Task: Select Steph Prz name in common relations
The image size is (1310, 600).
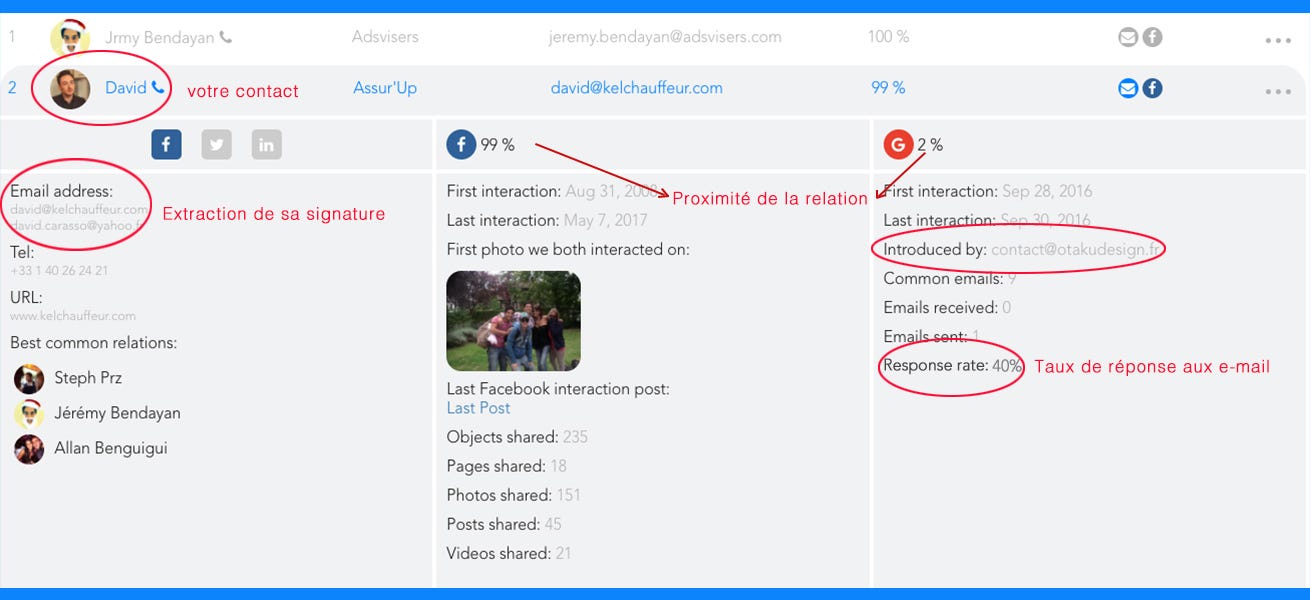Action: coord(88,378)
